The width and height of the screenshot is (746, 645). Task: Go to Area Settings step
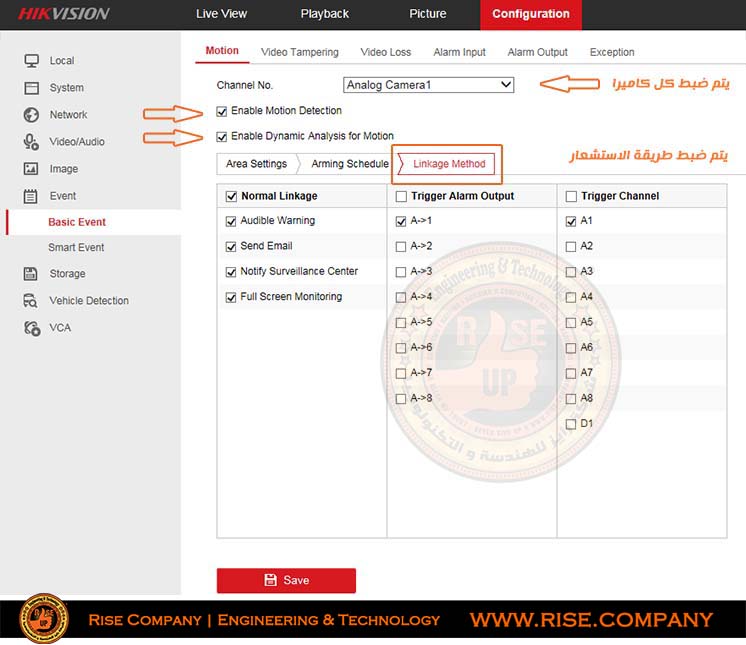(x=256, y=164)
